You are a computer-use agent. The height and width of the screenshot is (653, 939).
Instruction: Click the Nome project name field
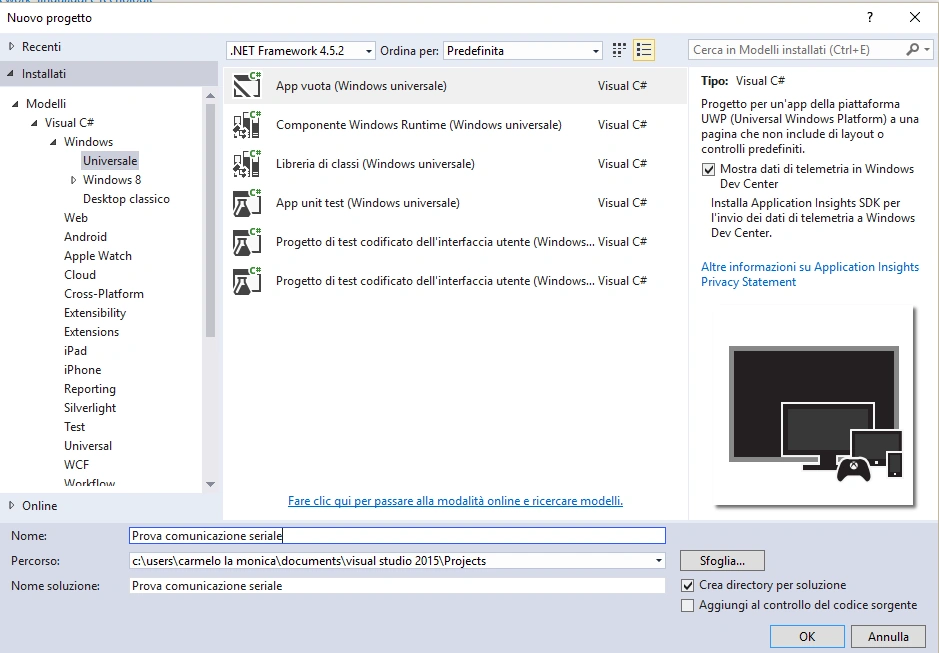(x=397, y=536)
